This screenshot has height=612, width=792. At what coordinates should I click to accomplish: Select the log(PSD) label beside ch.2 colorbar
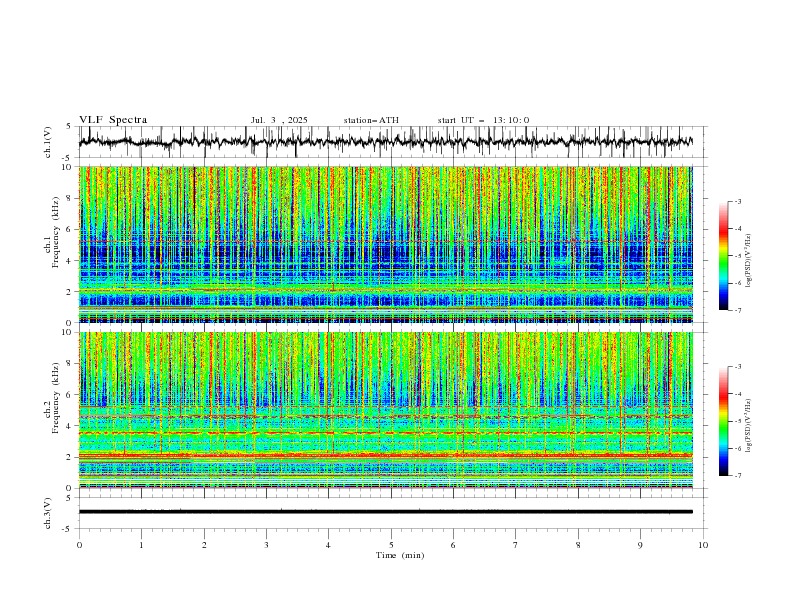tap(749, 426)
